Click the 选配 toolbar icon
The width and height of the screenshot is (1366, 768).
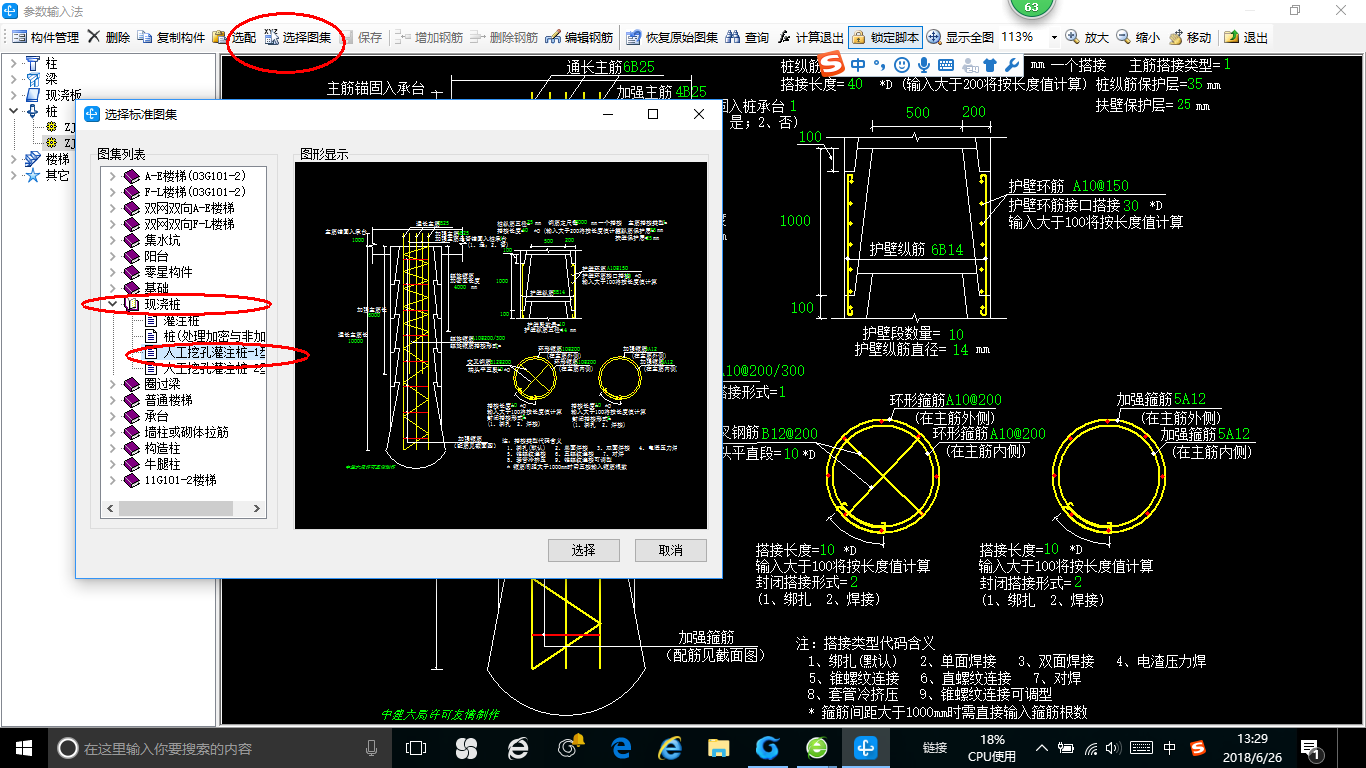tap(219, 37)
